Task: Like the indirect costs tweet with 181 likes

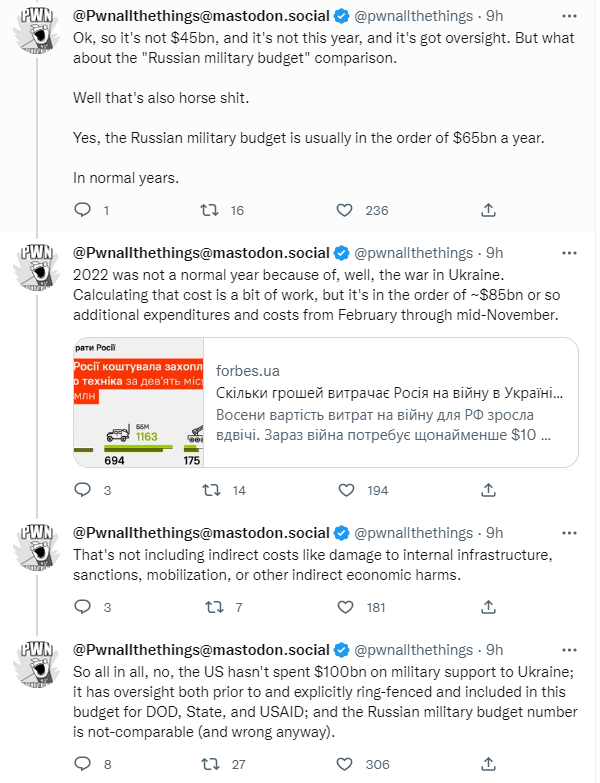Action: [343, 607]
